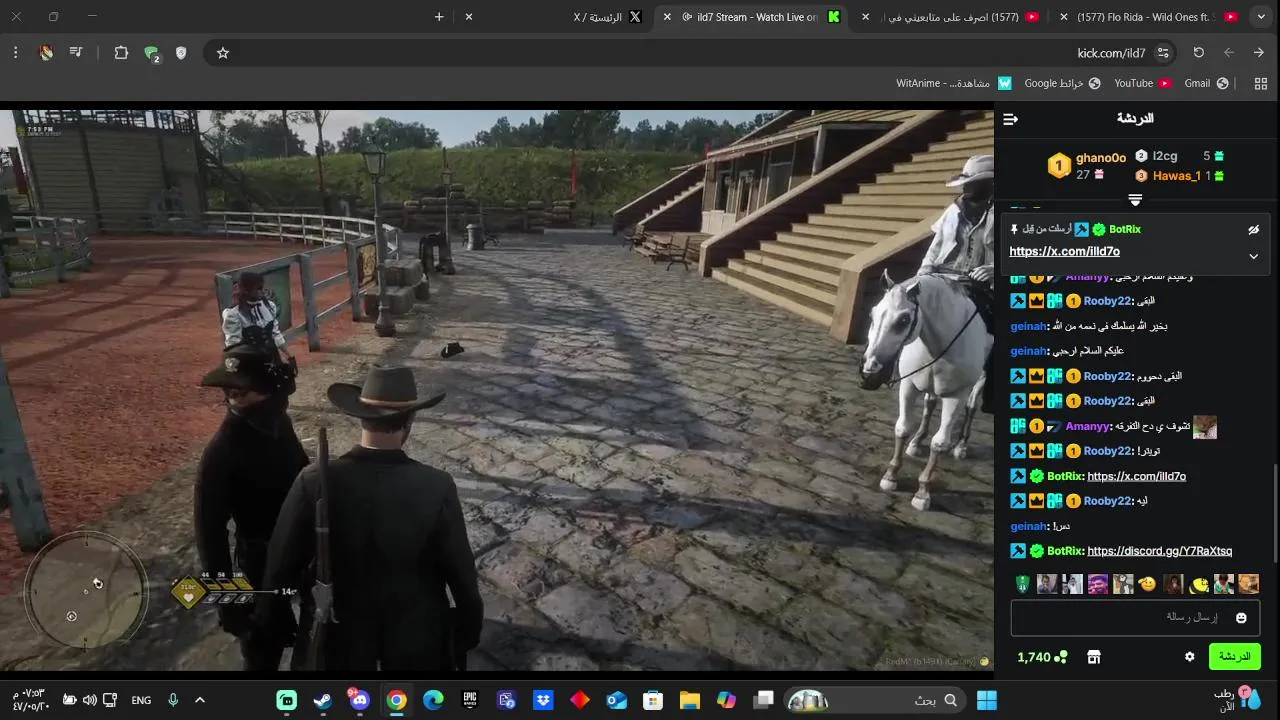1280x720 pixels.
Task: Expand the gift leaderboard drop-down handle
Action: [x=1135, y=201]
